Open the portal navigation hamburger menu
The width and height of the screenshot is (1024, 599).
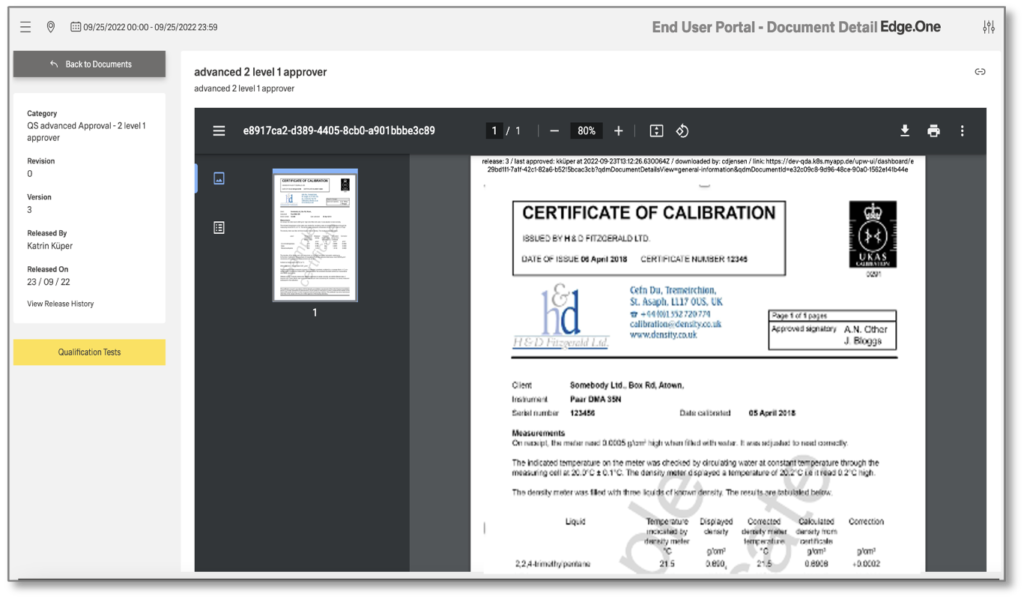24,27
